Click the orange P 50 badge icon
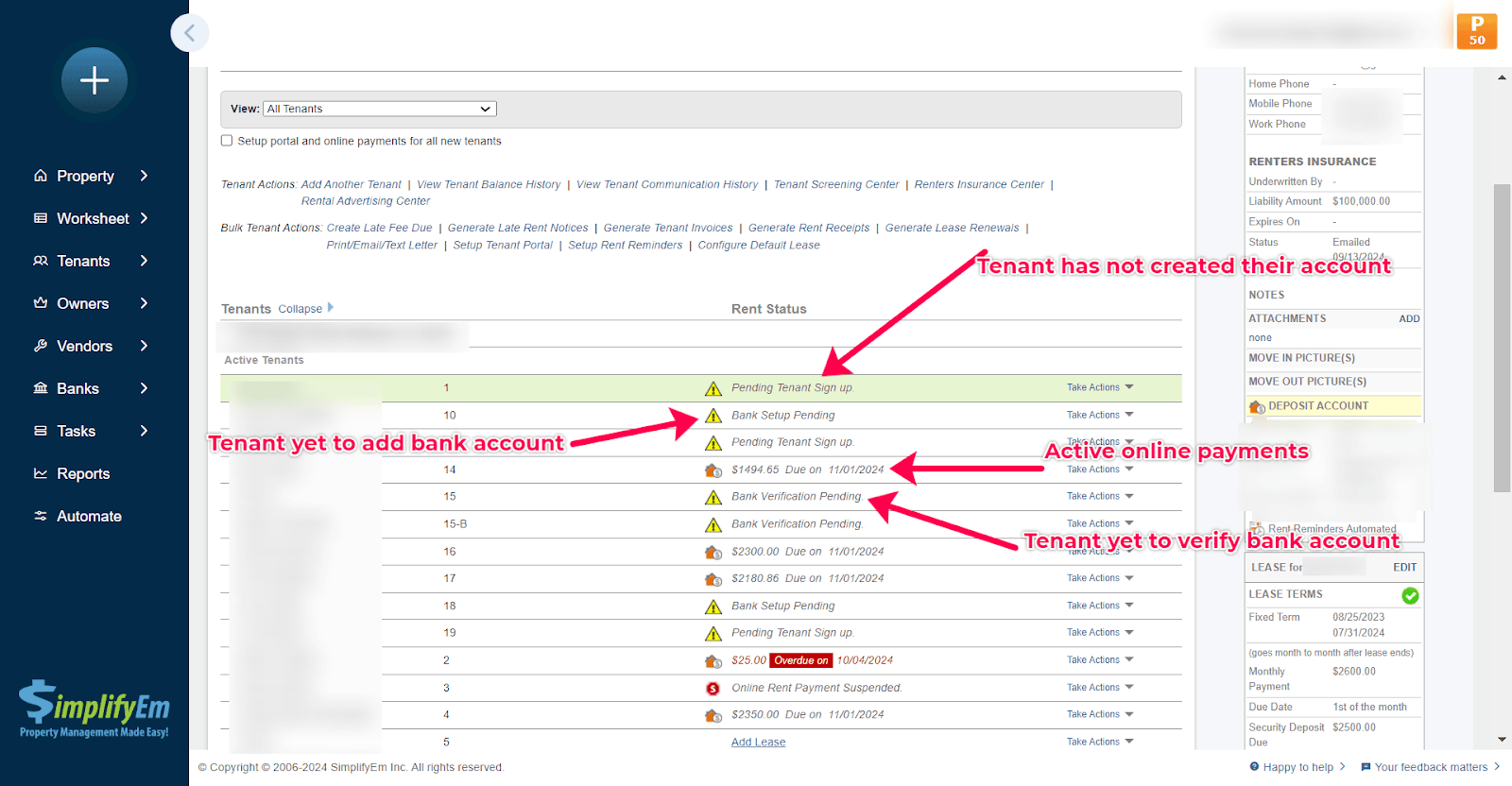1512x786 pixels. click(x=1476, y=31)
